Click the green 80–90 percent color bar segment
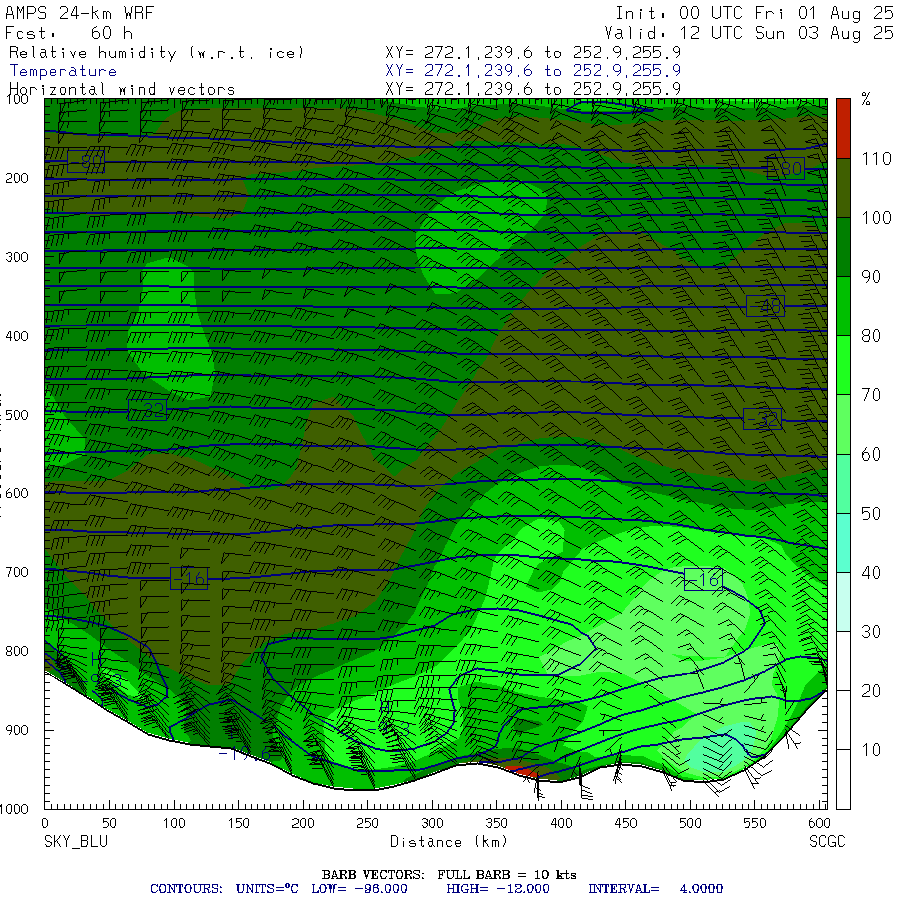900x900 pixels. tap(843, 306)
